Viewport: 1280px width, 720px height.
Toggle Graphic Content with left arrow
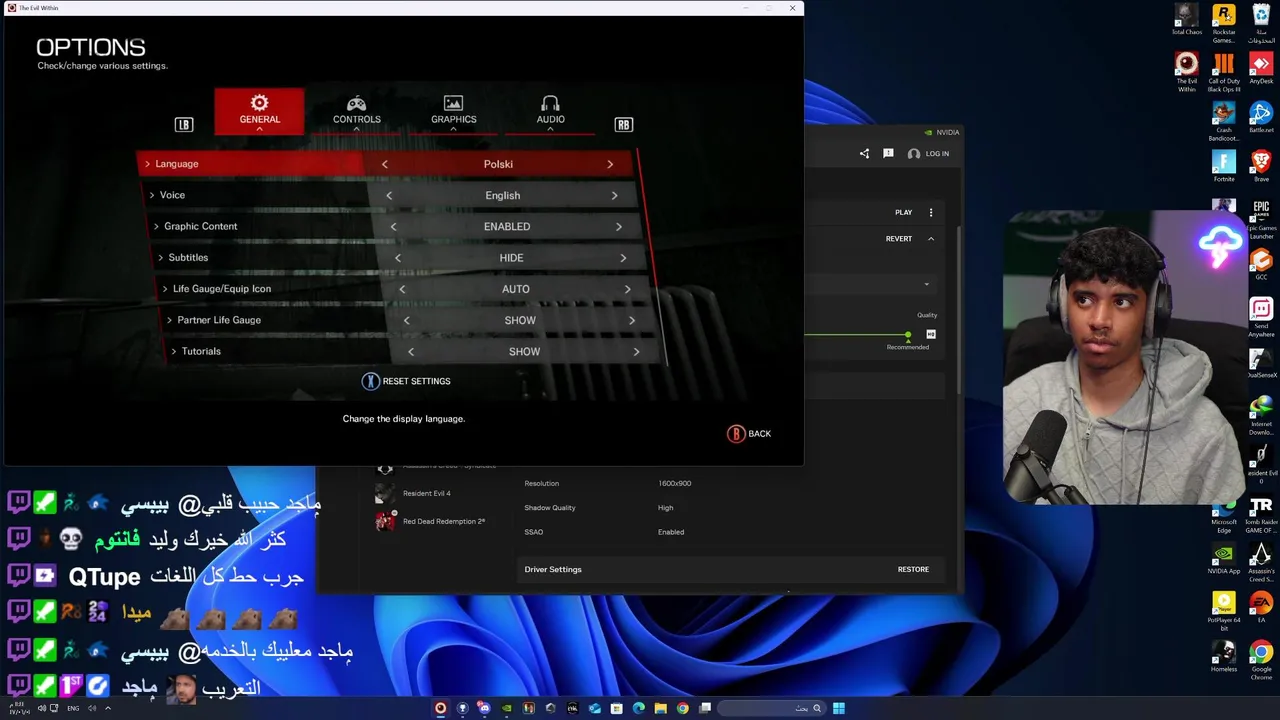pyautogui.click(x=393, y=226)
